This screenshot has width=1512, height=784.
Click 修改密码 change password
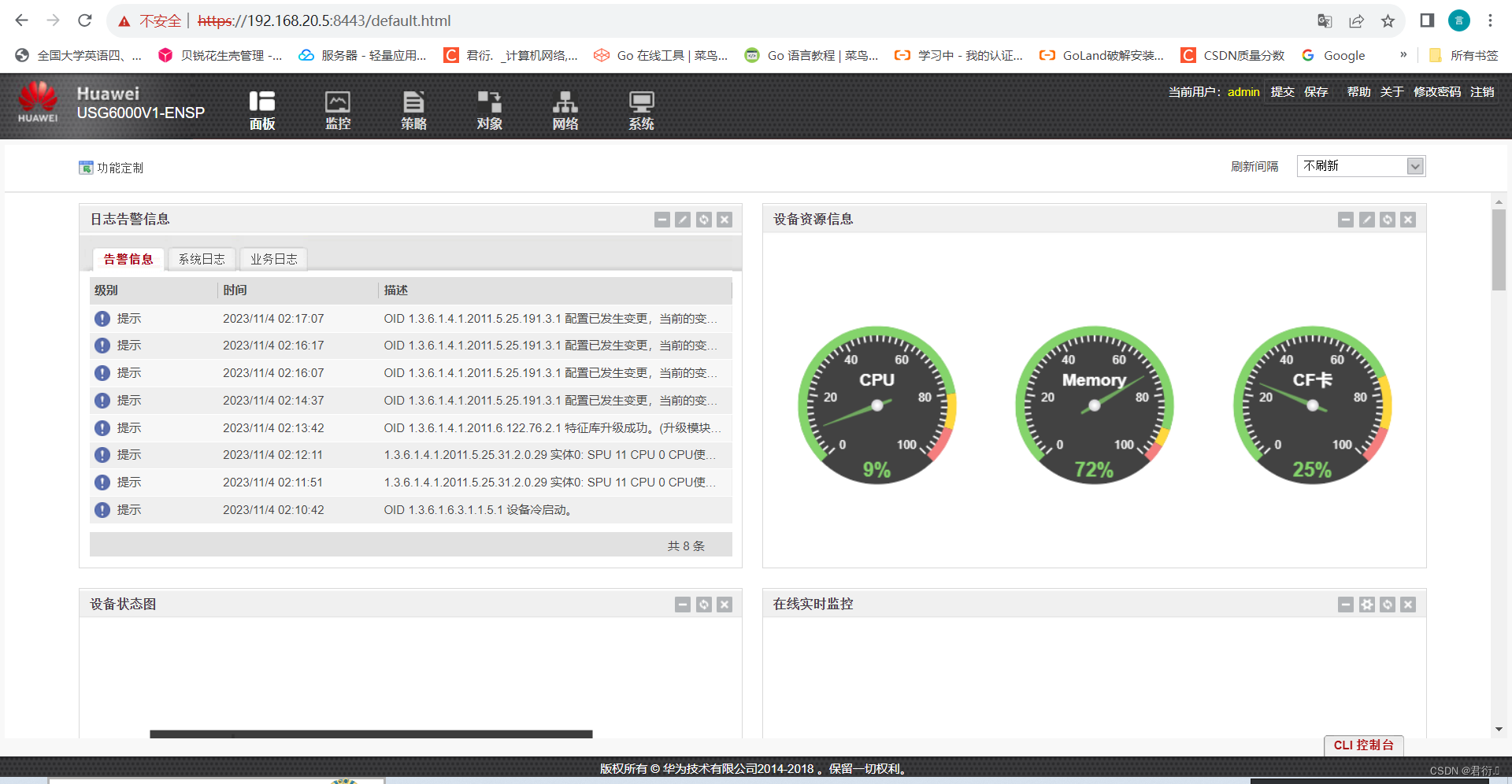pos(1437,92)
